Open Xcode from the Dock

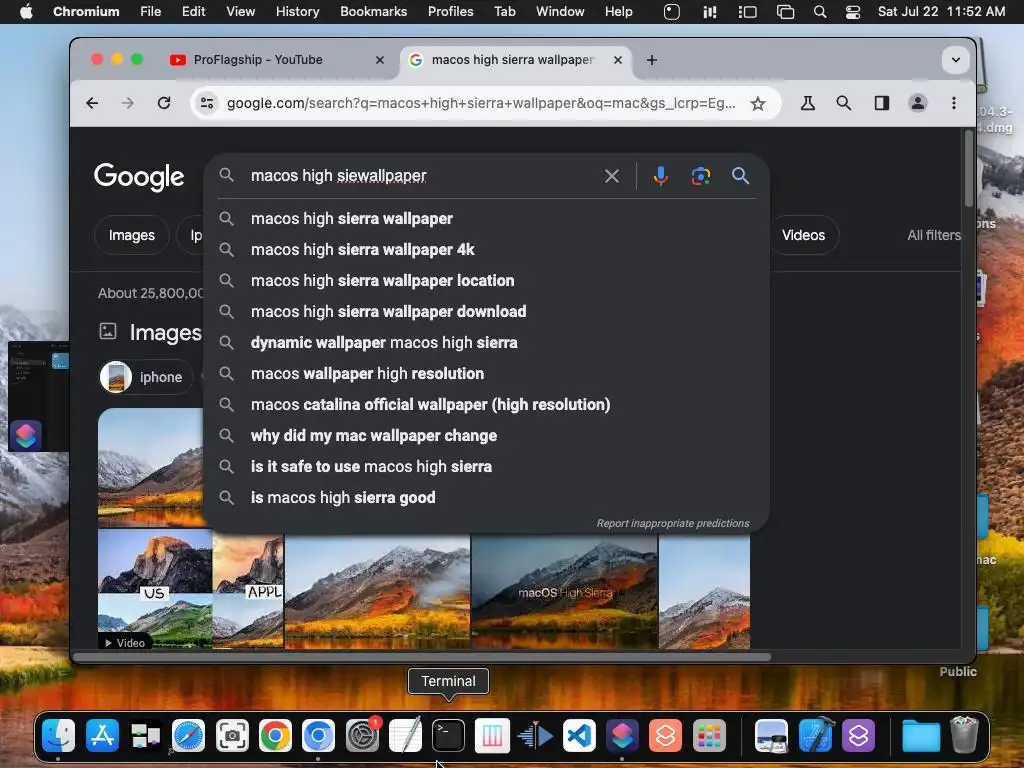click(x=815, y=736)
